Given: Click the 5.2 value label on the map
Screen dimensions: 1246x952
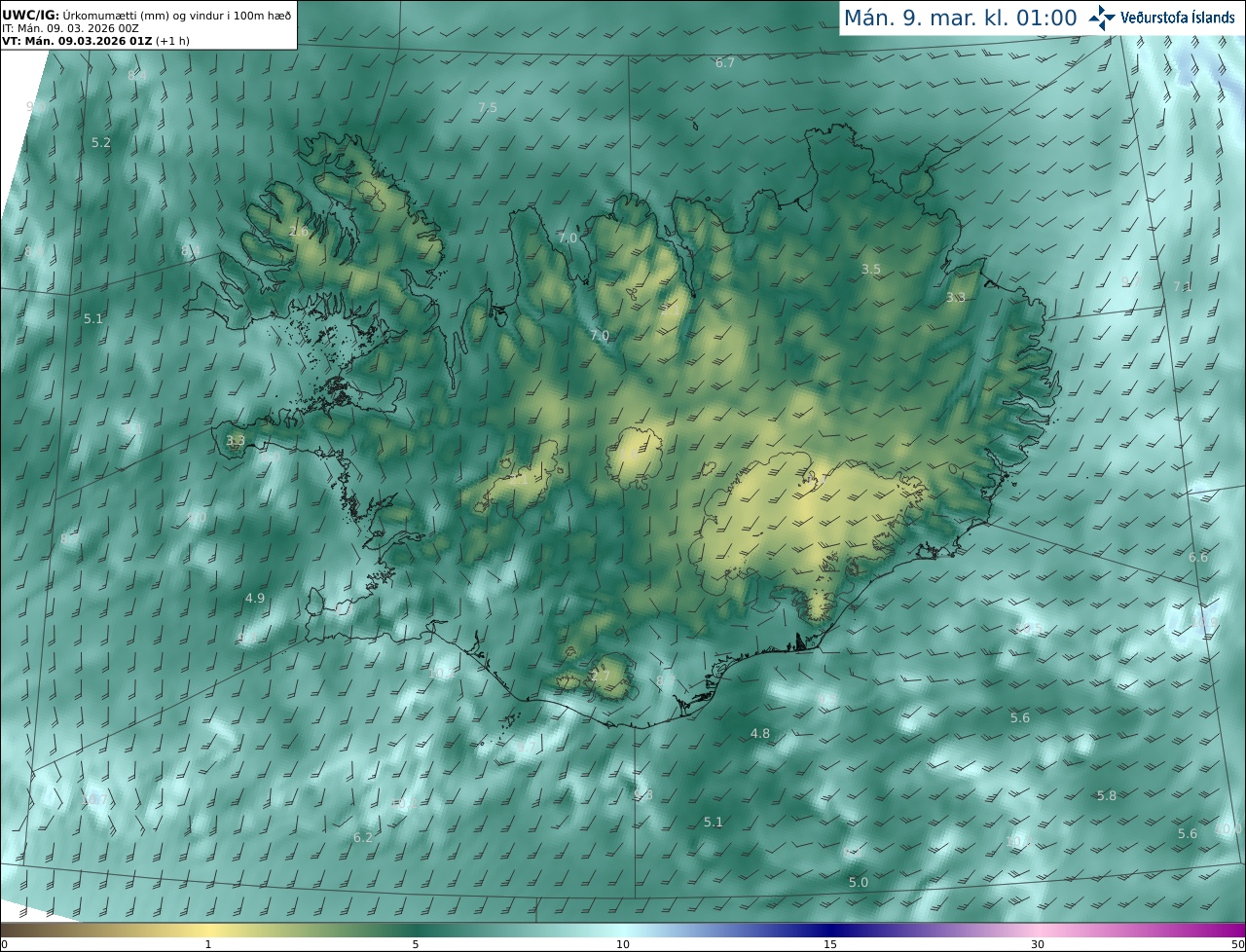Looking at the screenshot, I should click(x=101, y=142).
